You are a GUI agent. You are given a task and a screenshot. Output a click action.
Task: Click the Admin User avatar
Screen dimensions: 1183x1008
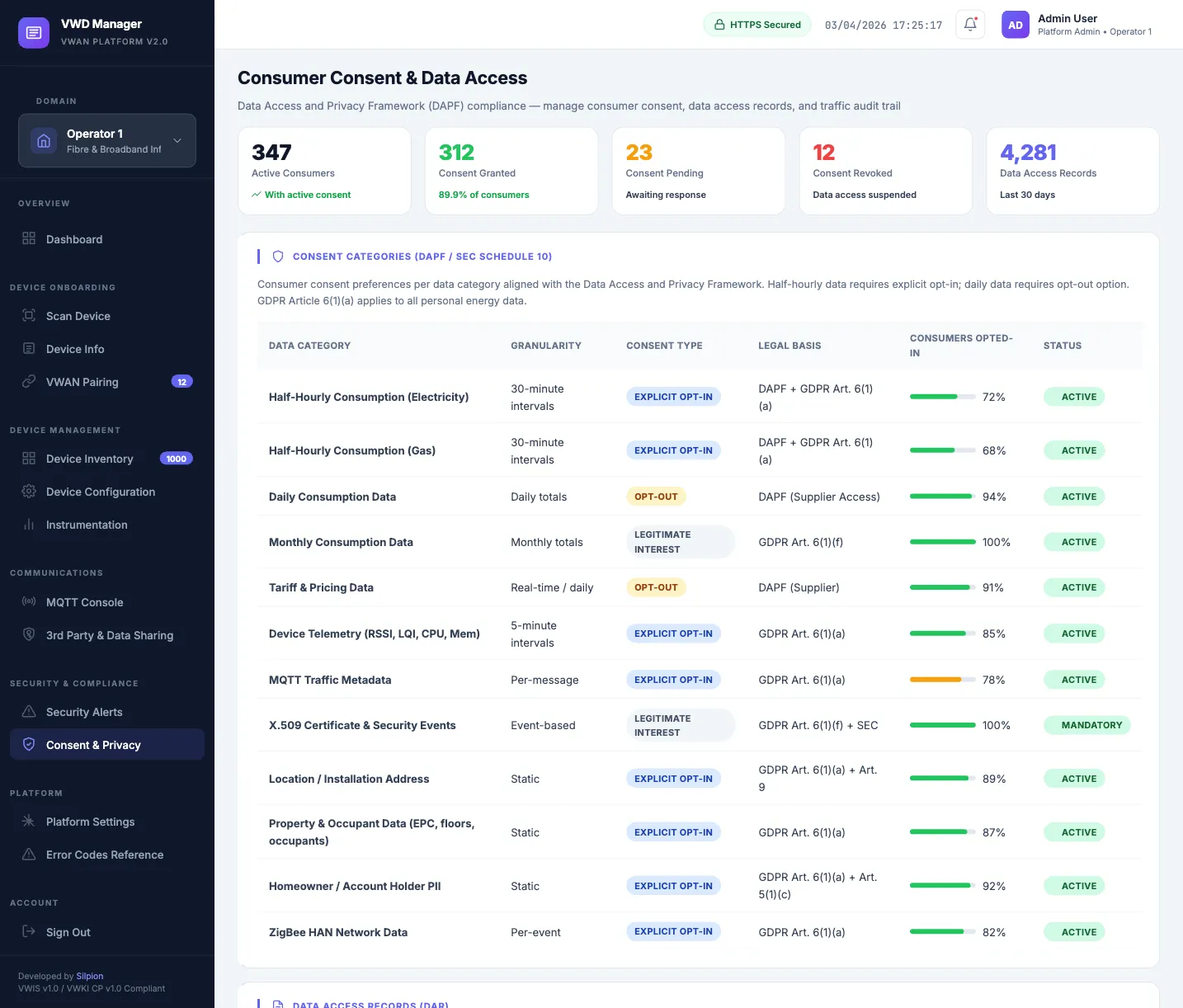click(x=1015, y=25)
